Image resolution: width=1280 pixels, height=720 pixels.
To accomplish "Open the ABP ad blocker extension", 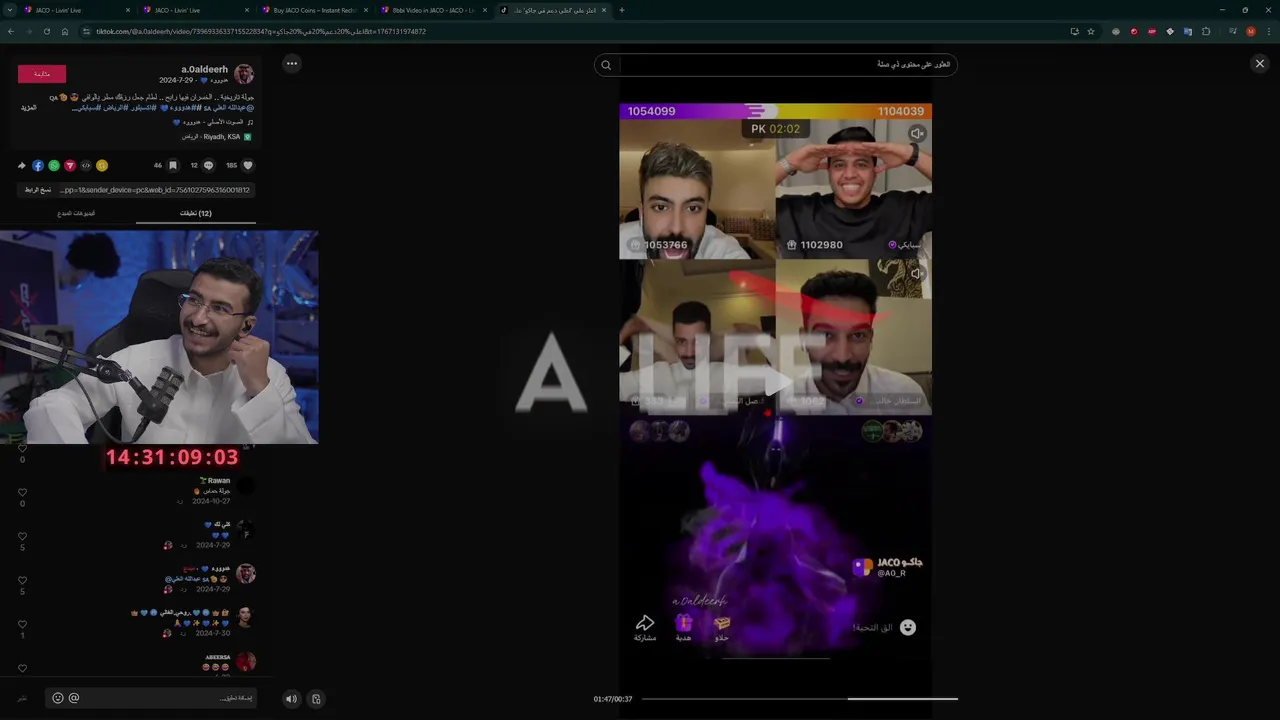I will click(1152, 31).
